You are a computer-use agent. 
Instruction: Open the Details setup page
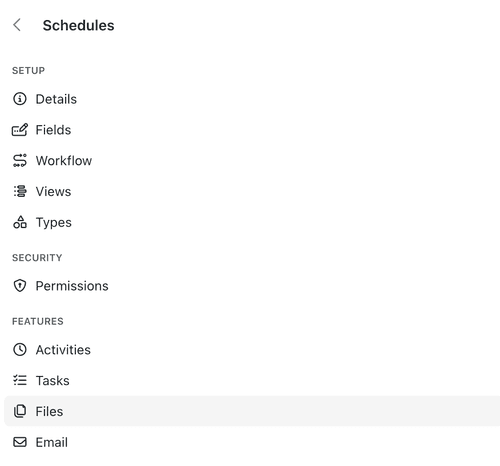pos(56,99)
